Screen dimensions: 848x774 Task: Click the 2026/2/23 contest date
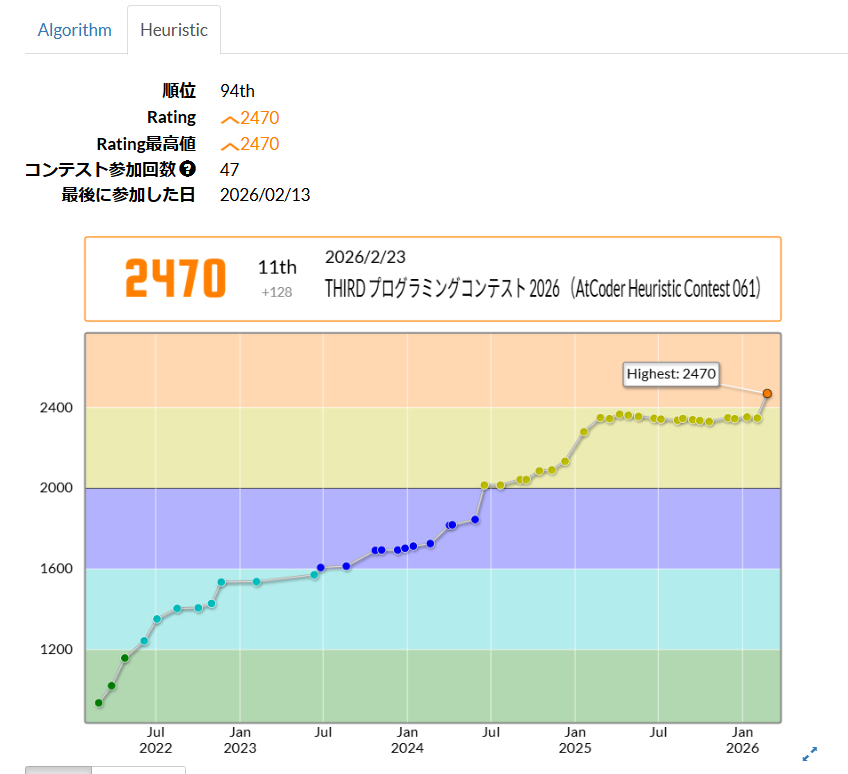click(365, 257)
